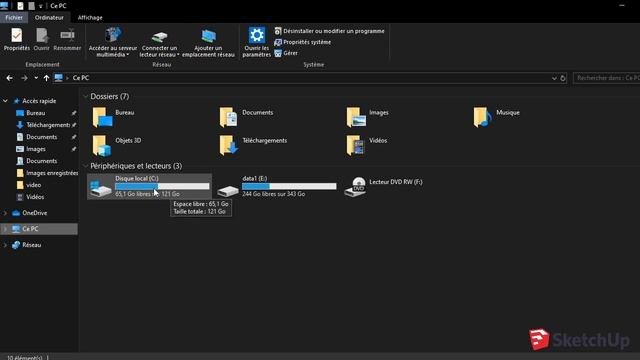Screen dimensions: 640x360
Task: Click Ce PC in the address bar
Action: point(81,78)
